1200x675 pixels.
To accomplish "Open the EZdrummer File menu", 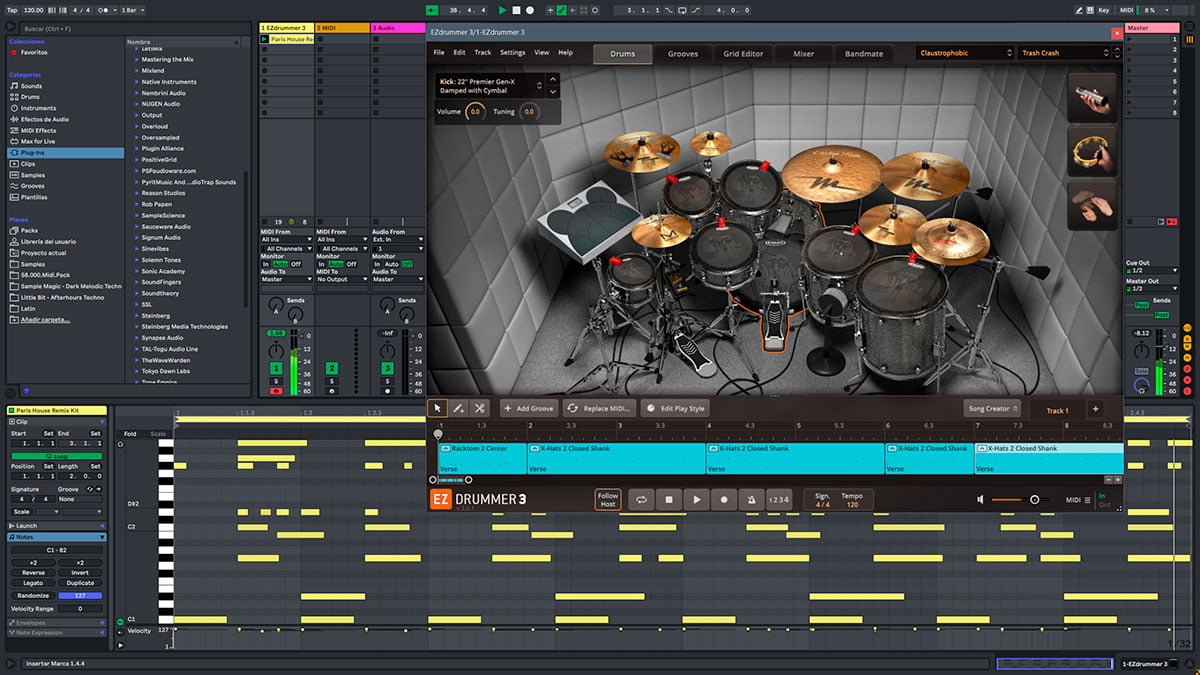I will click(x=439, y=53).
